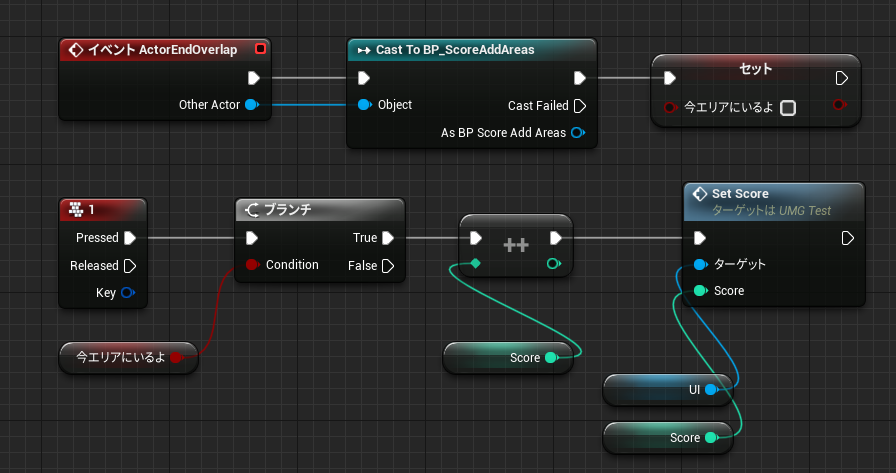Click the ターゲット input pin on Set Score

[x=701, y=264]
